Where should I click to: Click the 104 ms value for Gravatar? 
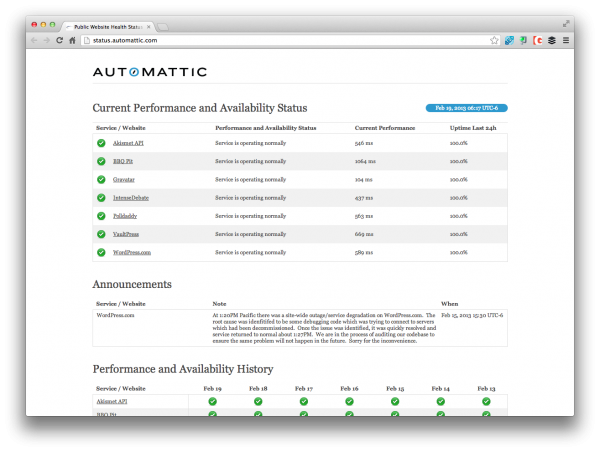pos(364,179)
